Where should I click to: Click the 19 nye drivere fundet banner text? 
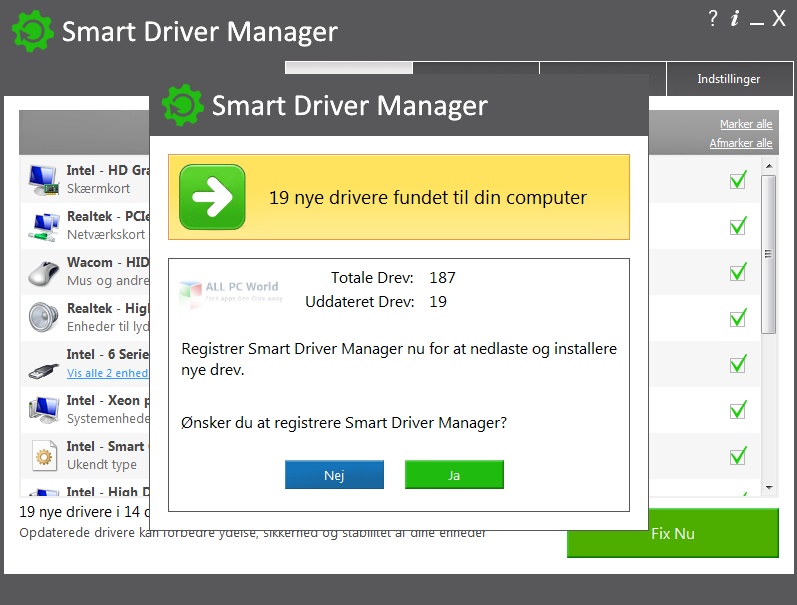pos(427,197)
